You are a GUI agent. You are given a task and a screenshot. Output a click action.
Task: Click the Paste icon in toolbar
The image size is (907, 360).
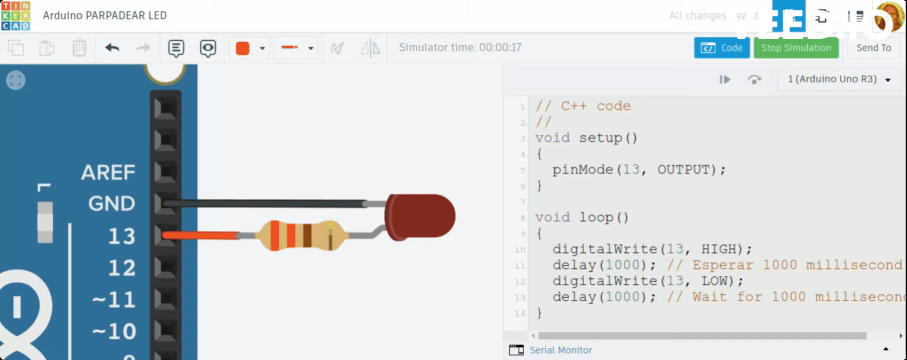point(47,47)
